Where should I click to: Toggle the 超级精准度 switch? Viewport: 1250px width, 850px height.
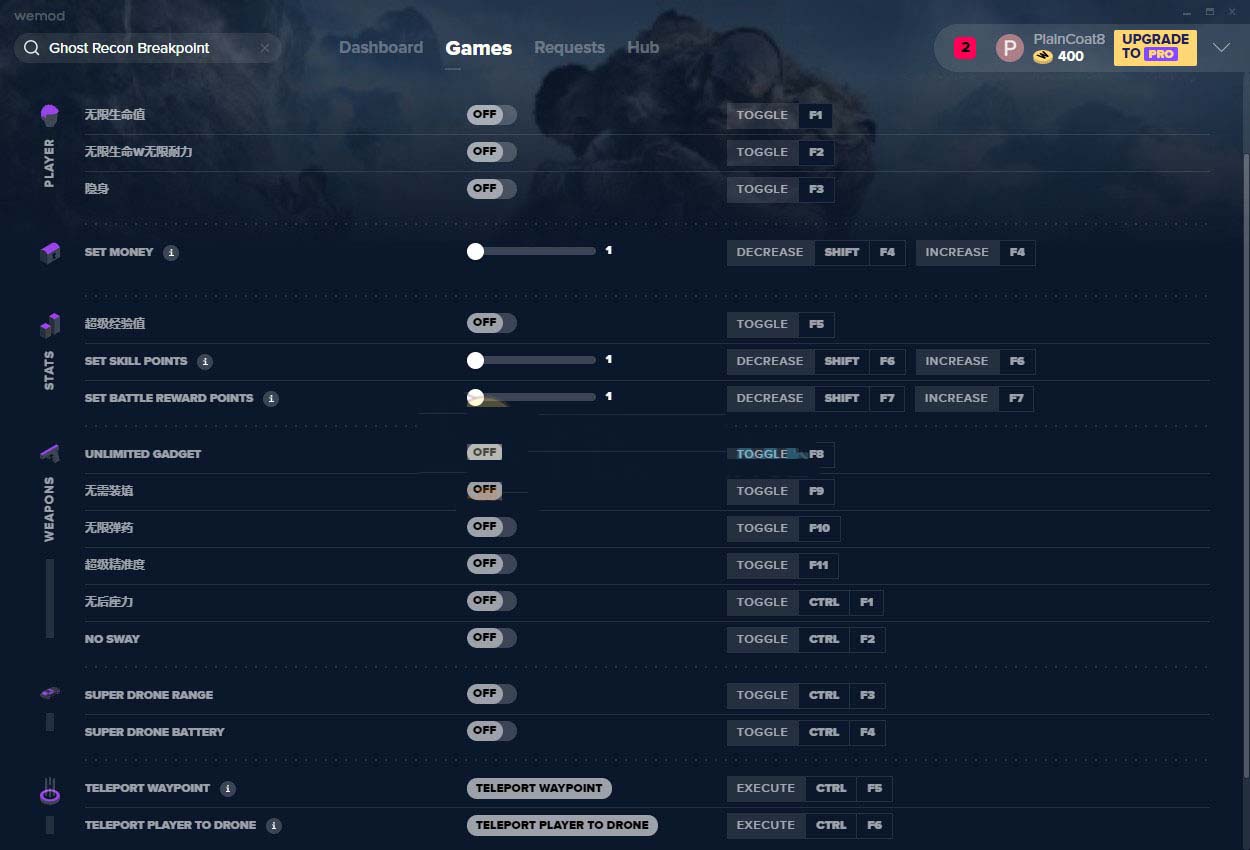[x=491, y=564]
